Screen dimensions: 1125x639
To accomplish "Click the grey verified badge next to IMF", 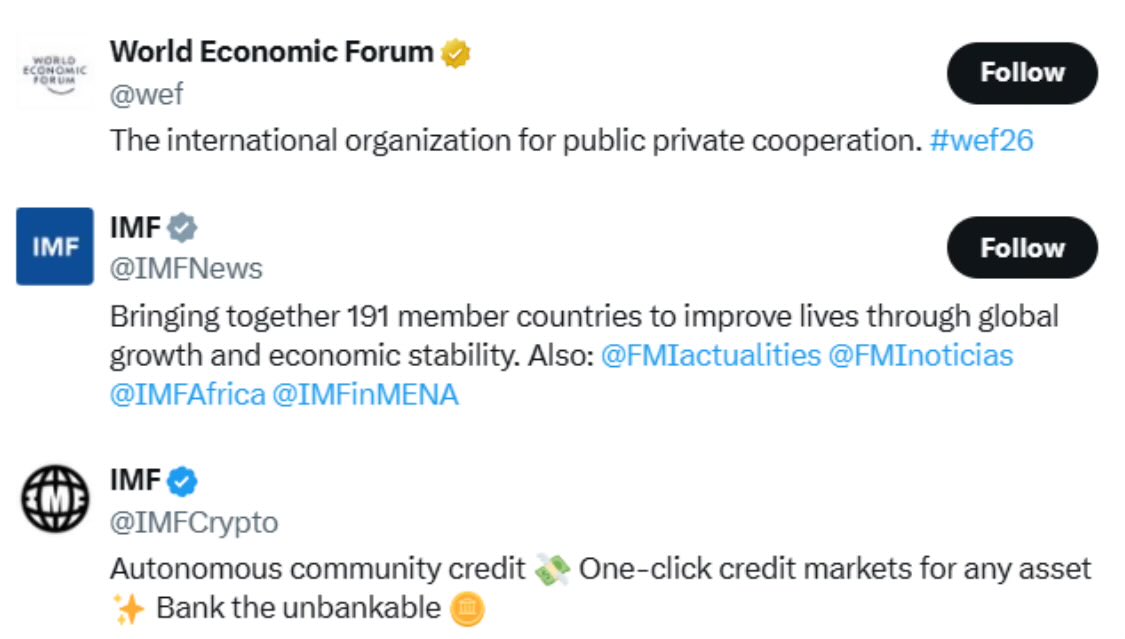I will click(182, 228).
